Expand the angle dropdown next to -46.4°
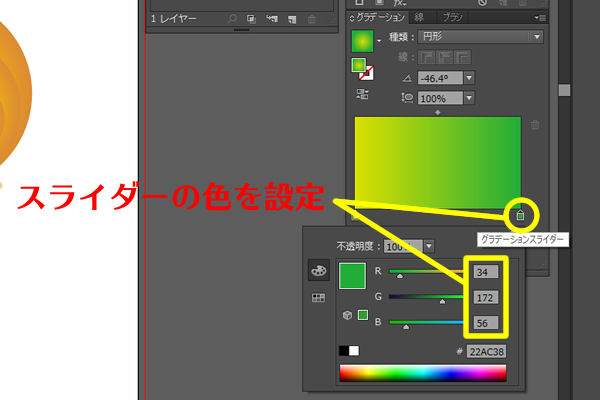This screenshot has width=600, height=400. pyautogui.click(x=468, y=78)
